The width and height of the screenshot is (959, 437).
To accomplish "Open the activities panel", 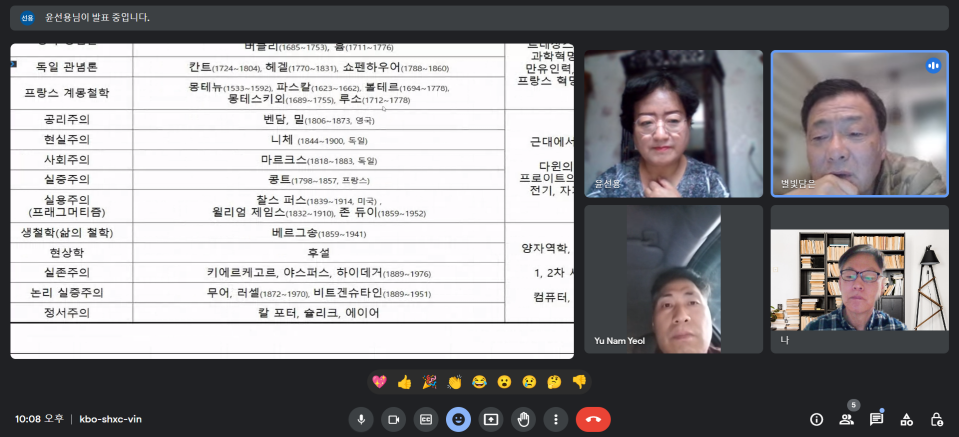I will [x=906, y=419].
